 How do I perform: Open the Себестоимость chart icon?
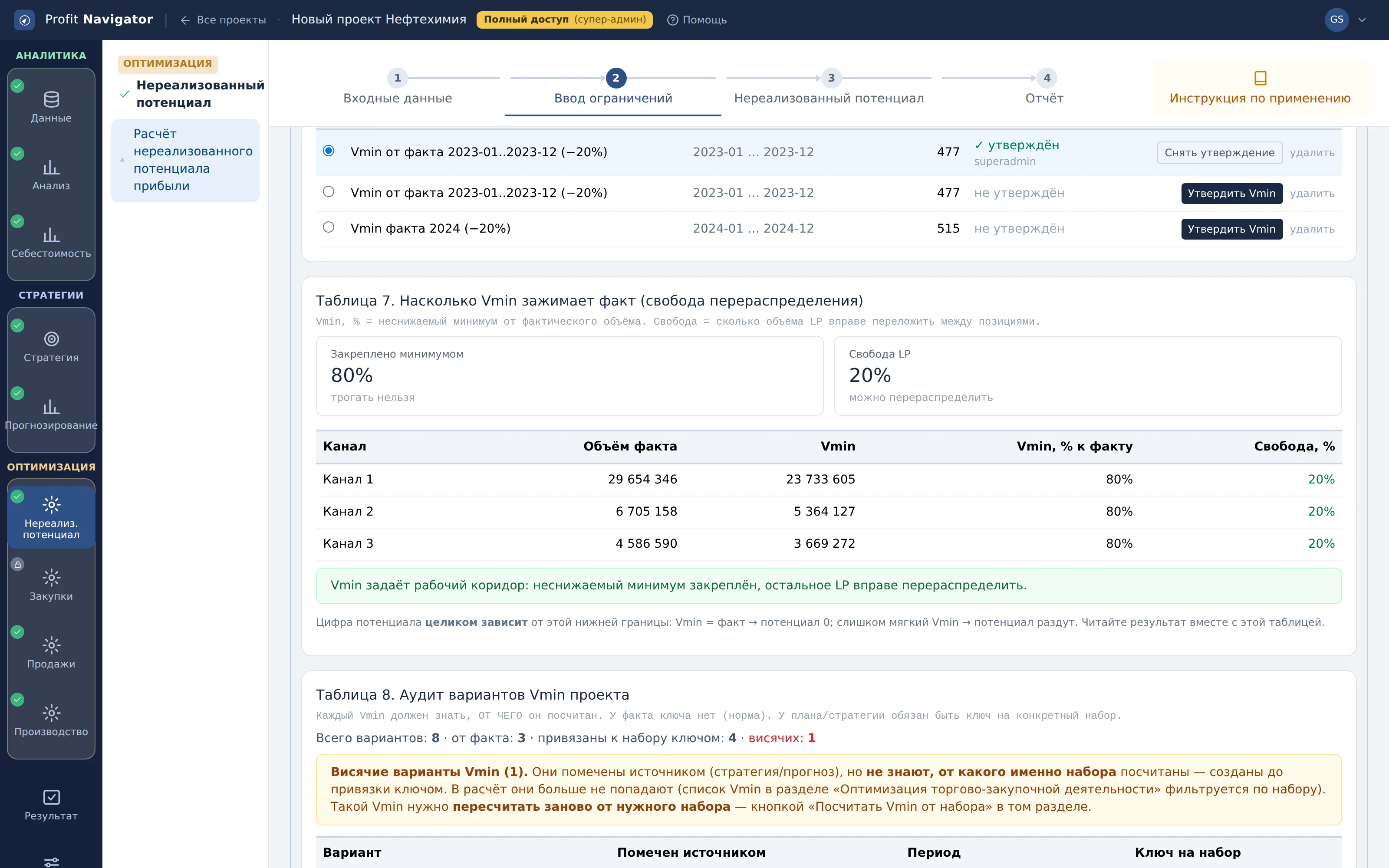51,235
